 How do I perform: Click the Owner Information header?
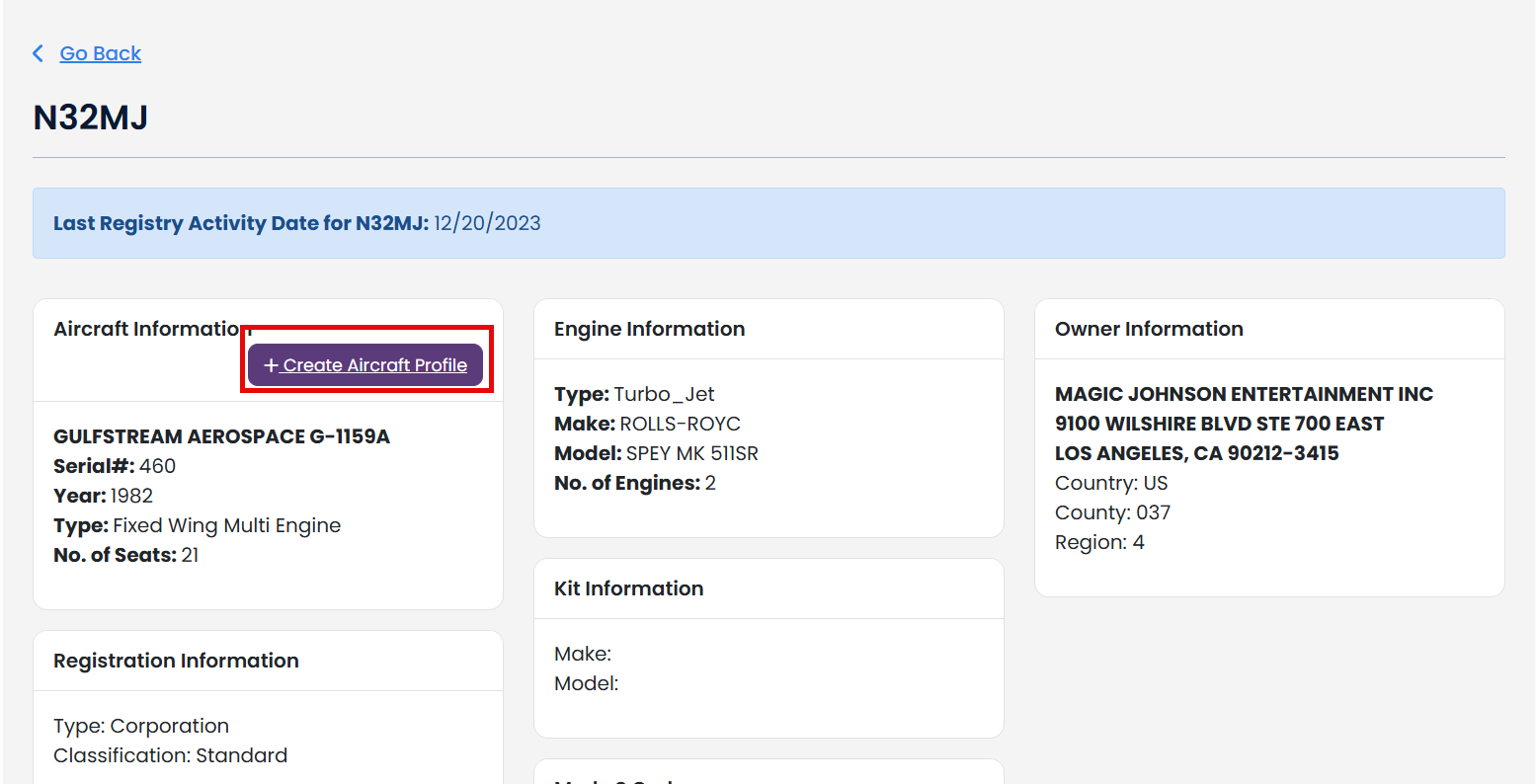(1149, 329)
